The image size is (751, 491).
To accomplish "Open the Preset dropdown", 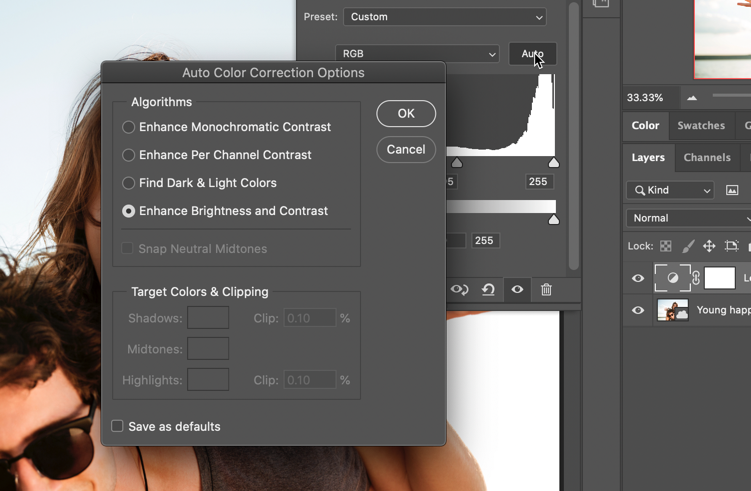I will pyautogui.click(x=445, y=17).
